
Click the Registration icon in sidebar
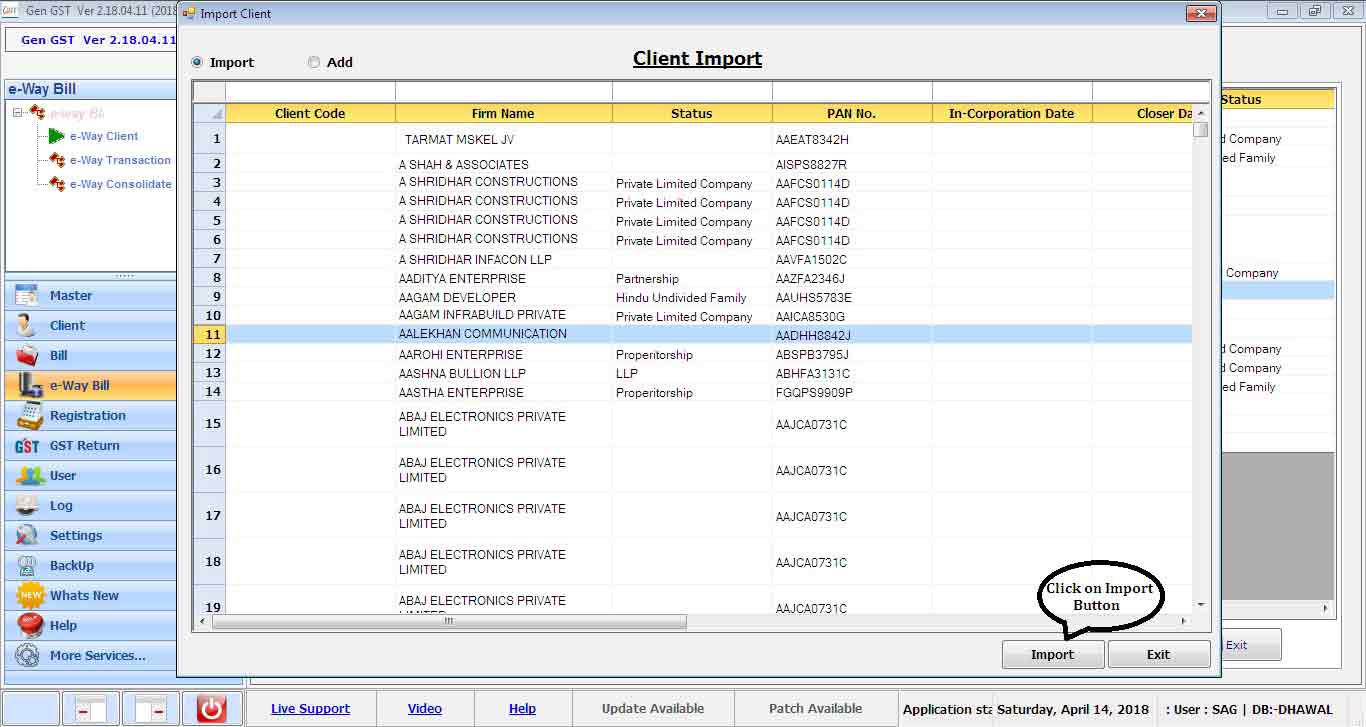tap(27, 416)
